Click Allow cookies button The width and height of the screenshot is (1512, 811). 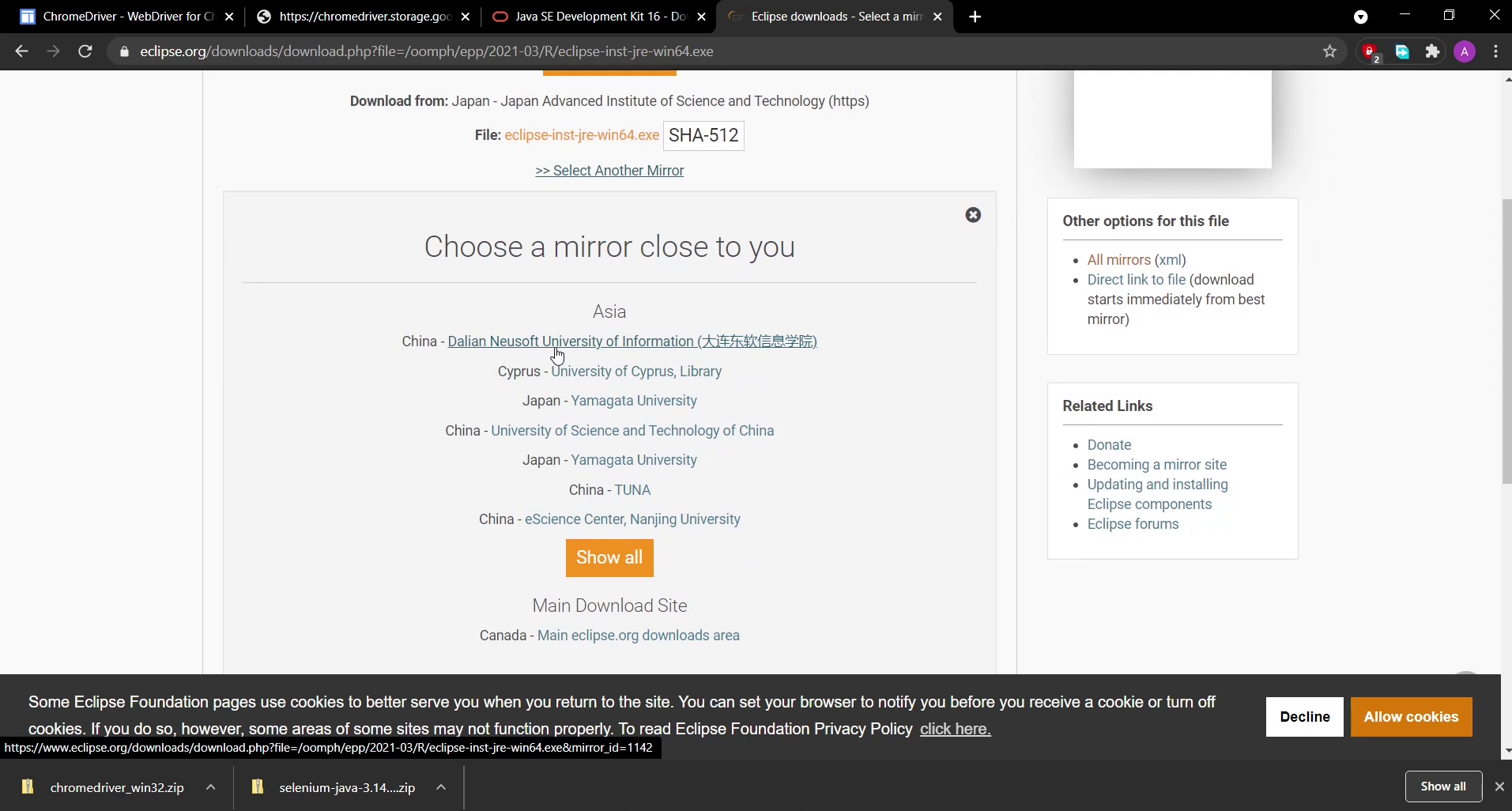1411,717
